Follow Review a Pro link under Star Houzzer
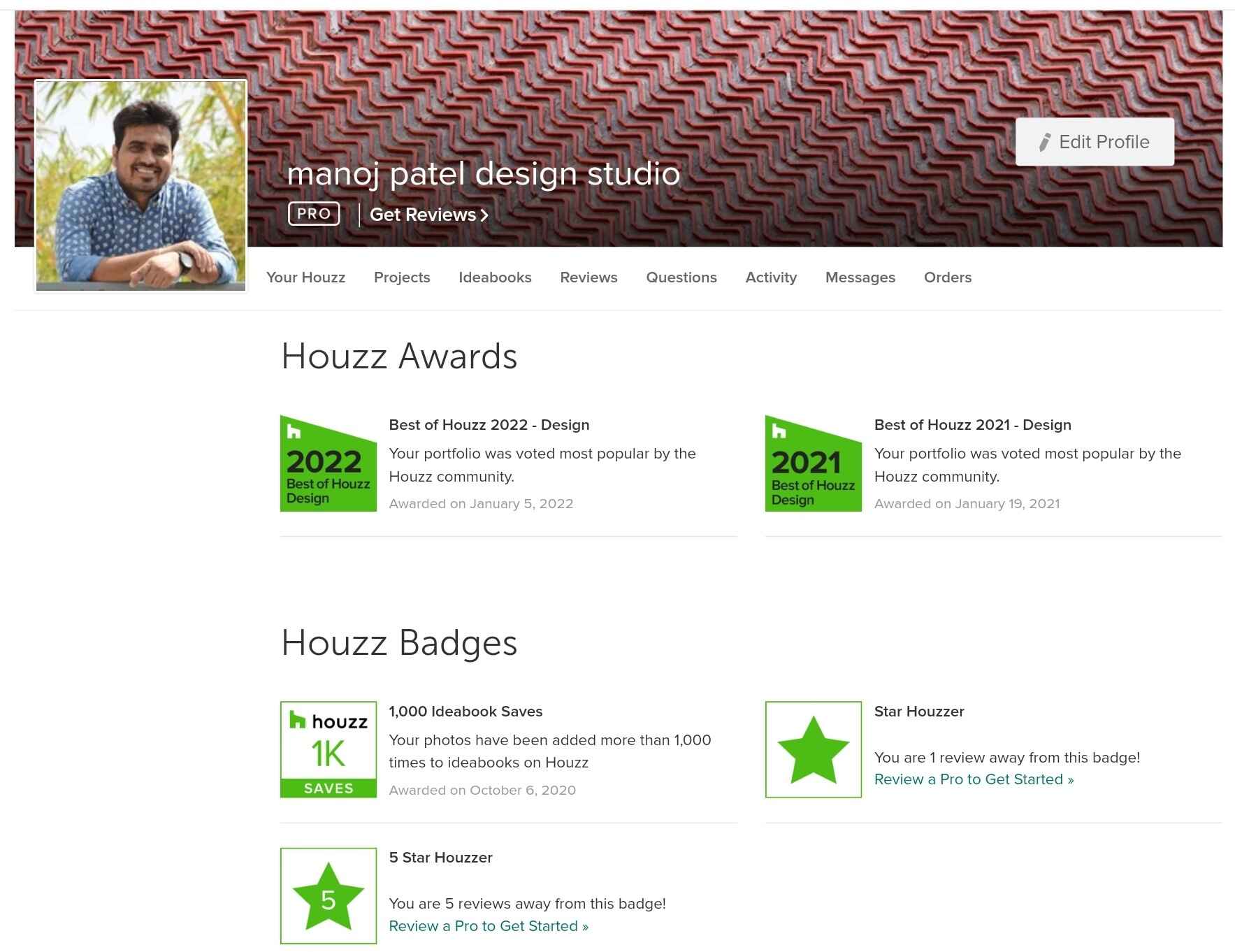Screen dimensions: 1235x952 point(974,779)
